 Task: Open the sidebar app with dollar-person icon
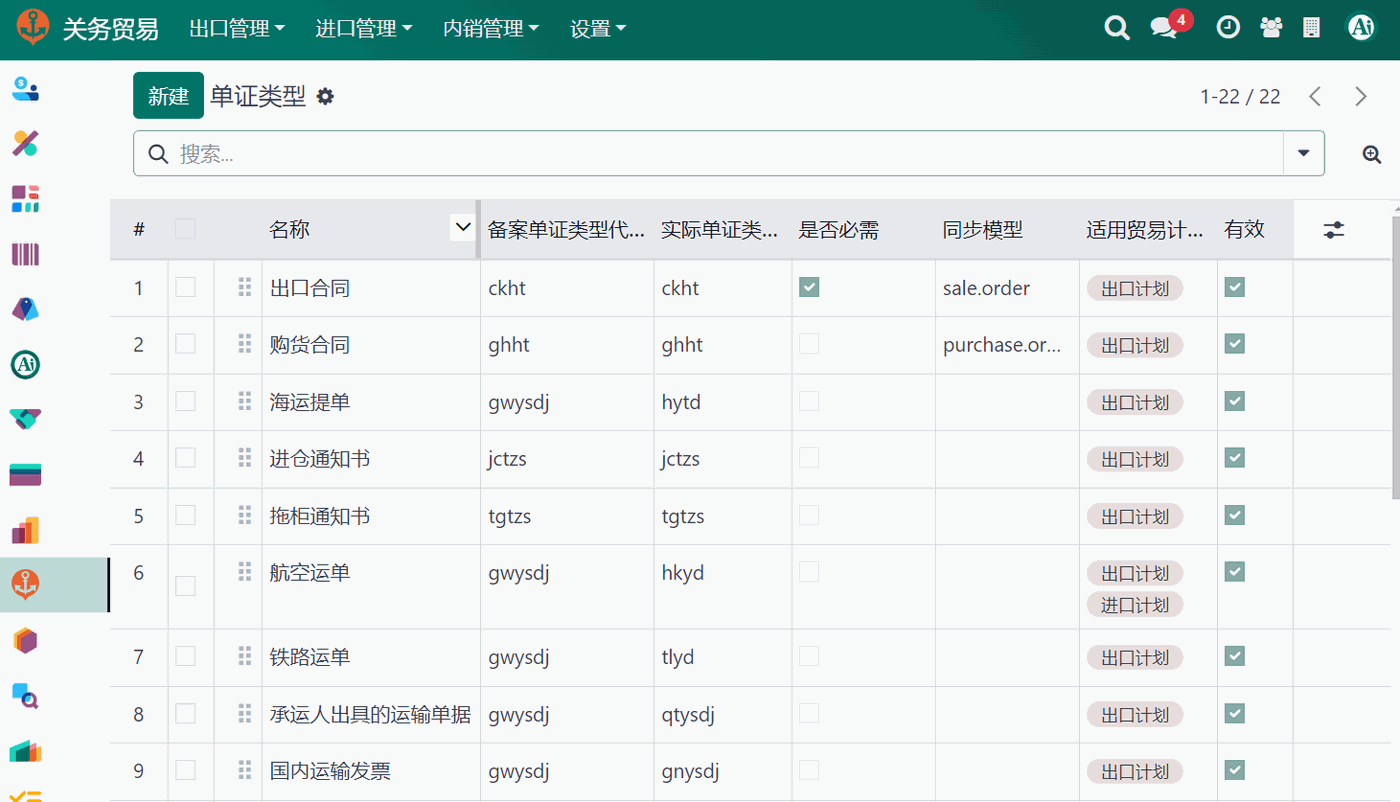pos(25,90)
